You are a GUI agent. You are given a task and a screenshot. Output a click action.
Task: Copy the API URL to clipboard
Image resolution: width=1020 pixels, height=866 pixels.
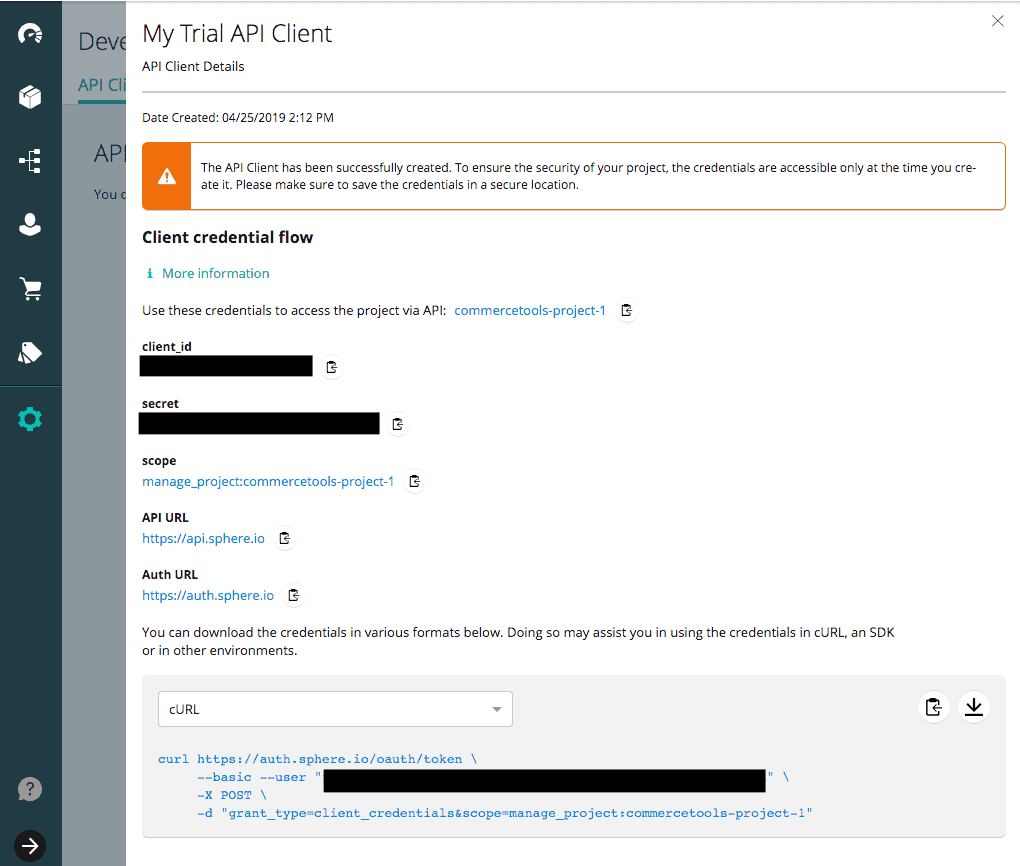coord(285,538)
